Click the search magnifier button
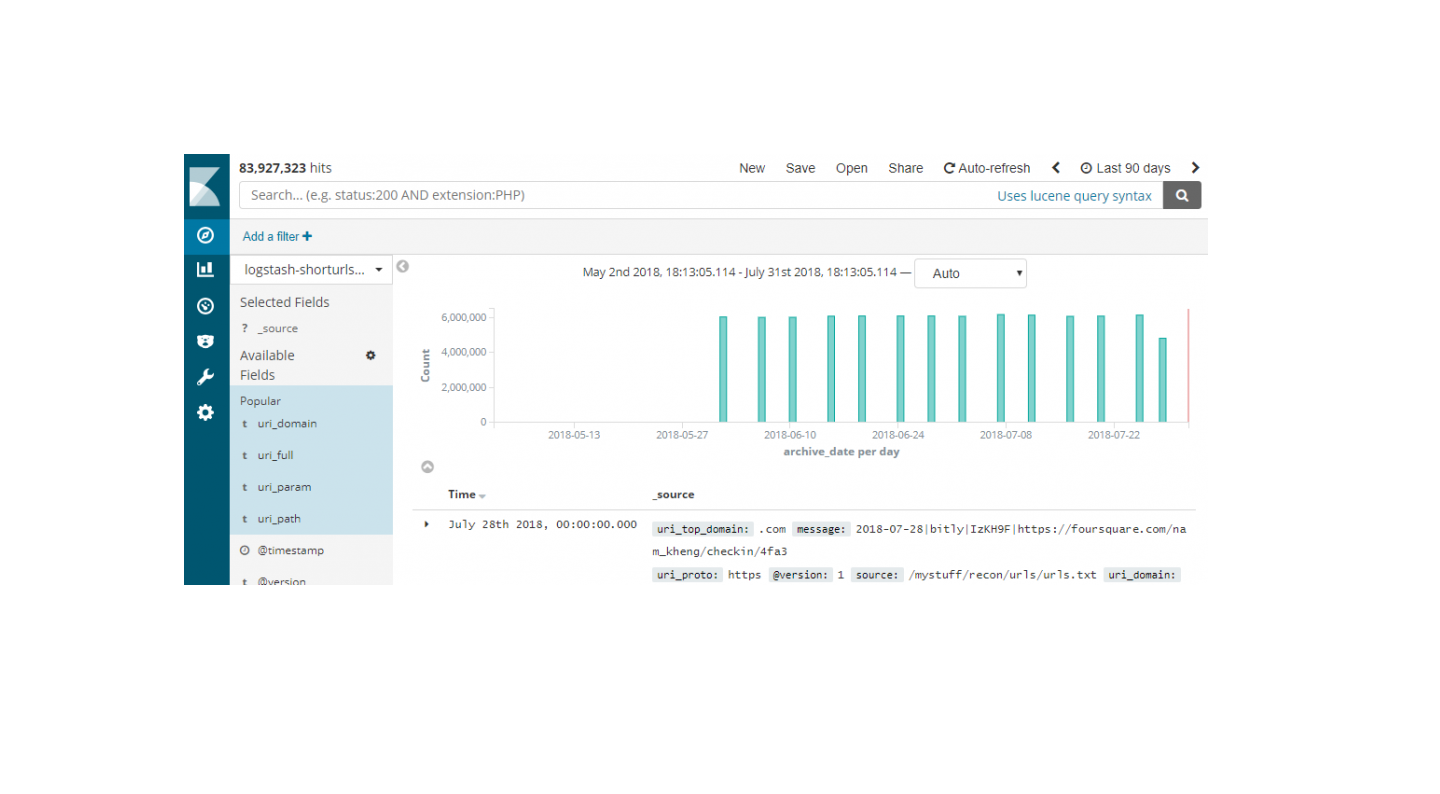The image size is (1440, 794). coord(1182,196)
